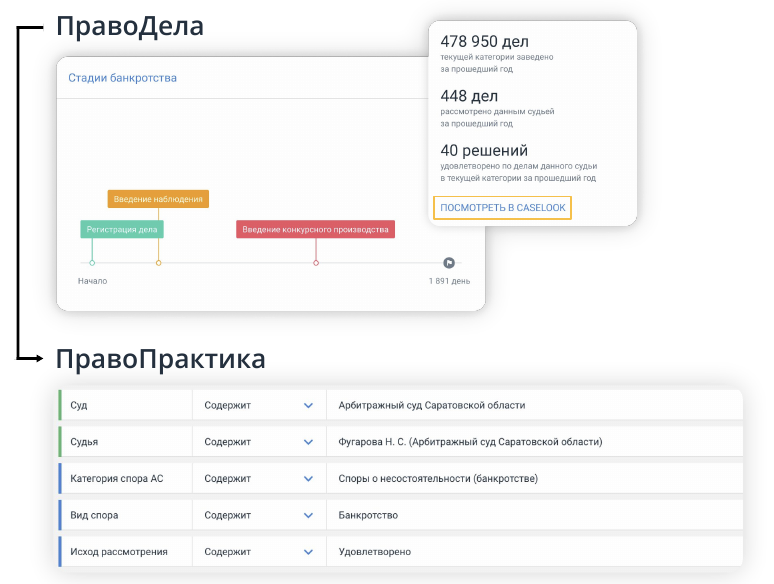
Task: Click the red timeline point for конкурсного производства
Action: pos(316,263)
